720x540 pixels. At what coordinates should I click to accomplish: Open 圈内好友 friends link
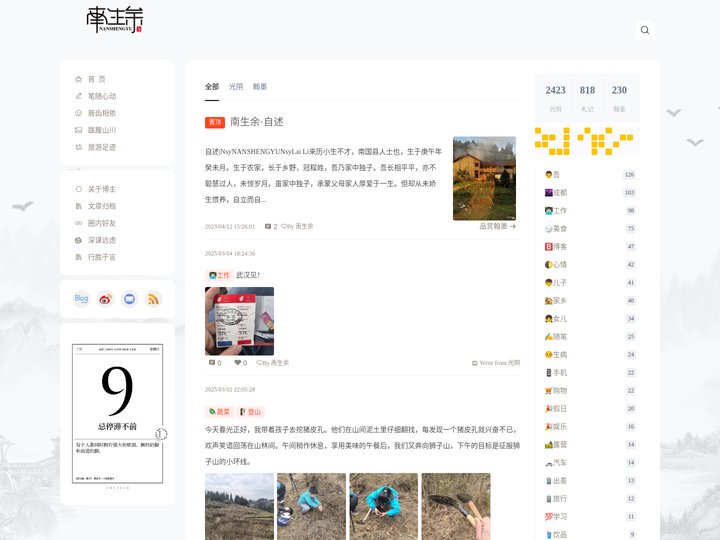102,223
